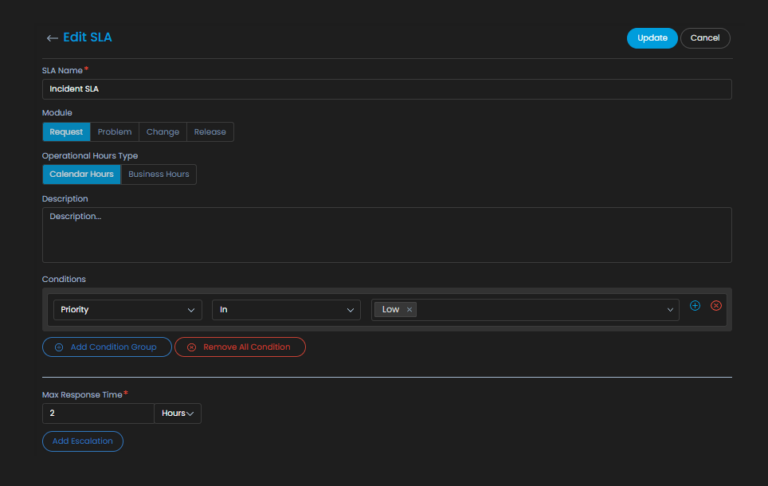
Task: Select the Problem module
Action: coord(115,132)
